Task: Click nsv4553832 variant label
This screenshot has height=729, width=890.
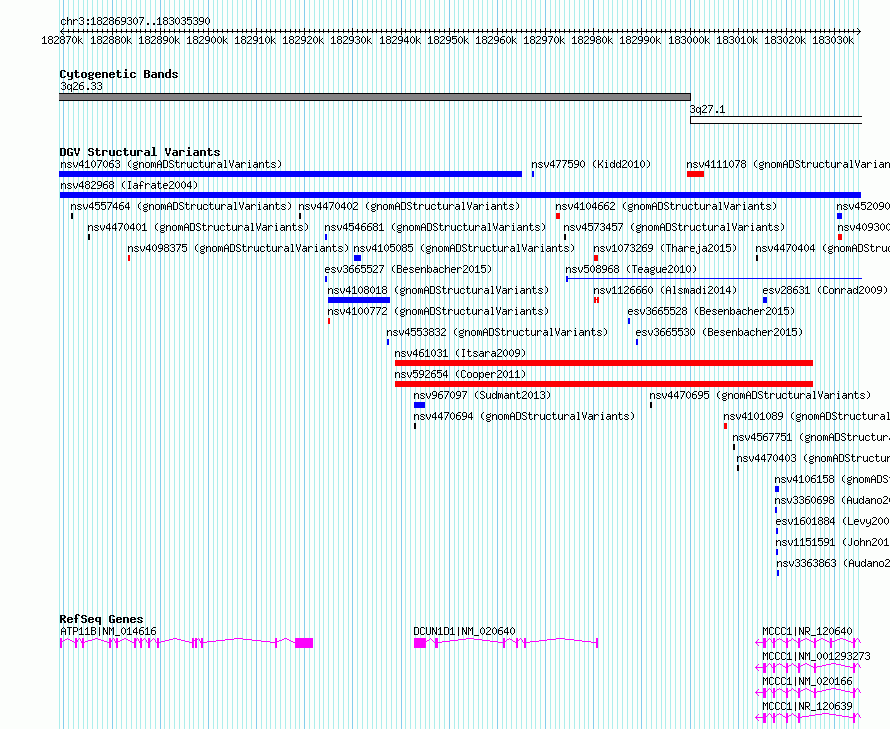Action: point(497,332)
